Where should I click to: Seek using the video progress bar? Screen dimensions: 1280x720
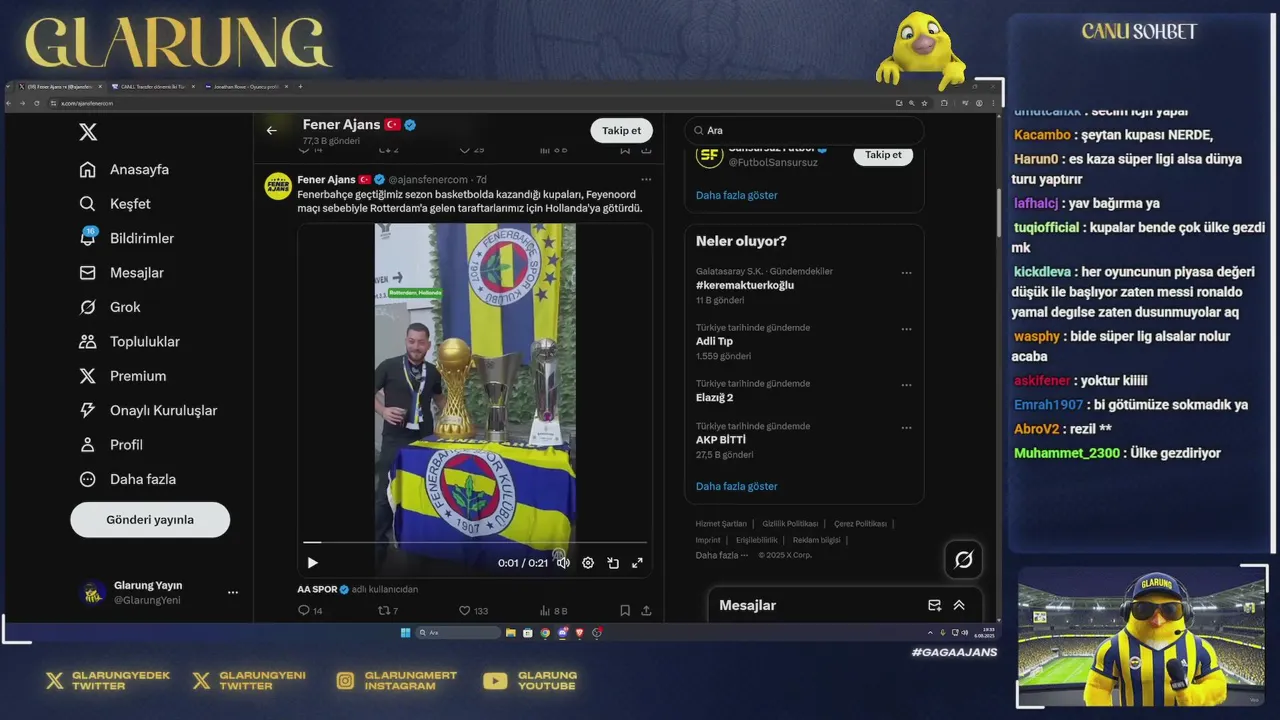pyautogui.click(x=475, y=543)
